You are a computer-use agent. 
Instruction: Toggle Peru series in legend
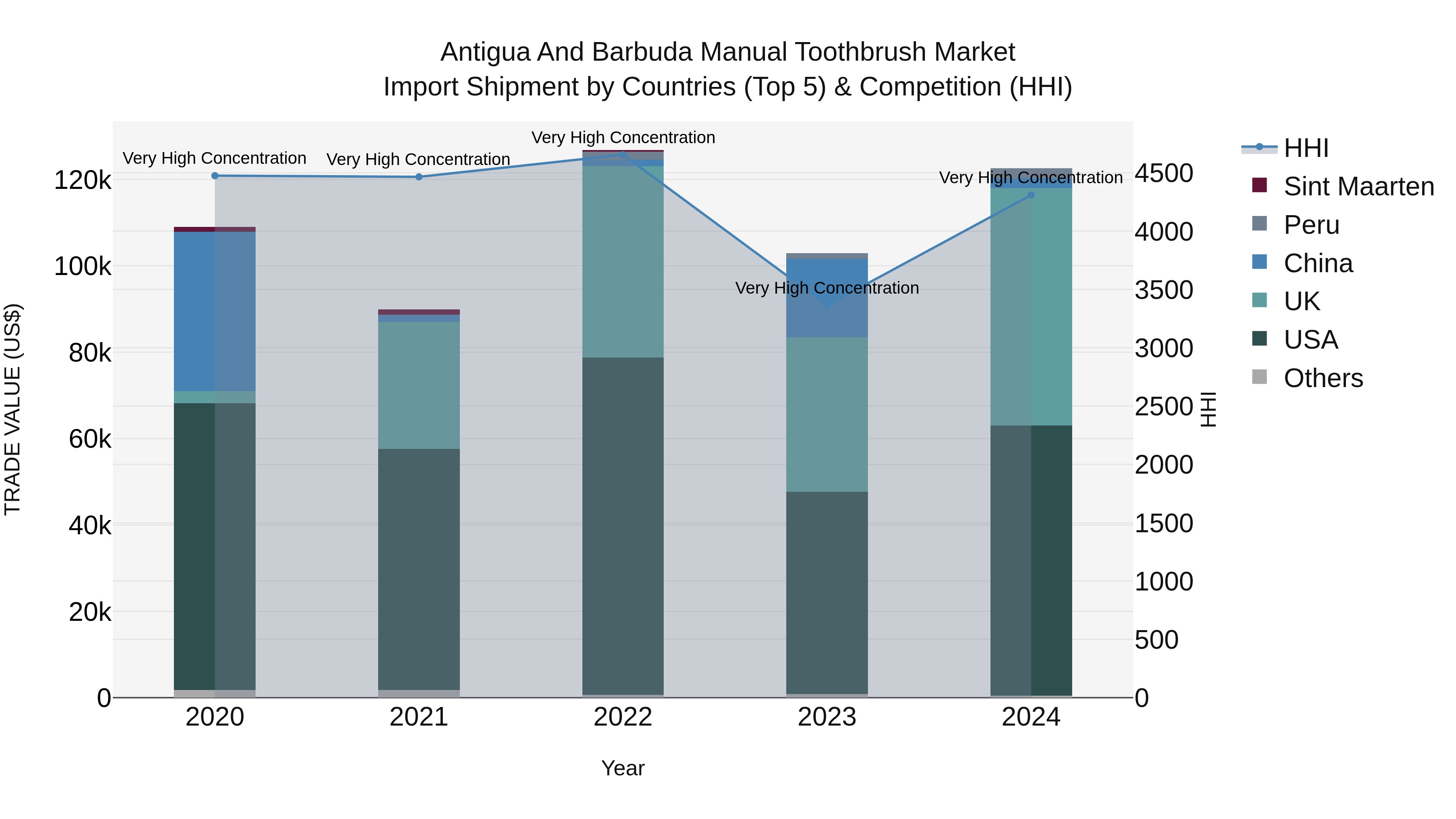[x=1295, y=224]
